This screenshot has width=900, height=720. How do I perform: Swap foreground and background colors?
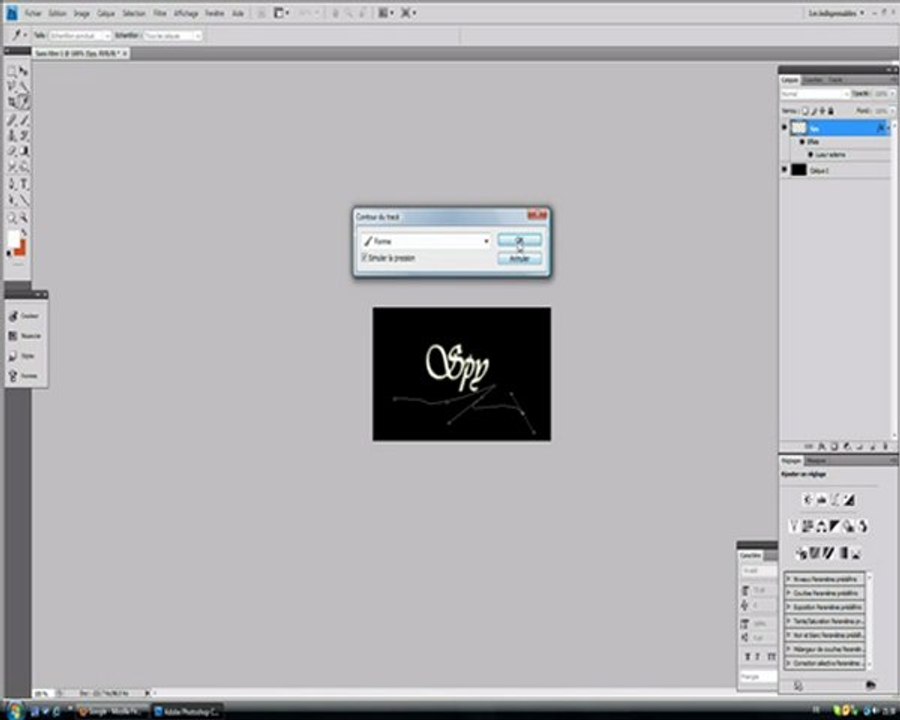[x=24, y=232]
